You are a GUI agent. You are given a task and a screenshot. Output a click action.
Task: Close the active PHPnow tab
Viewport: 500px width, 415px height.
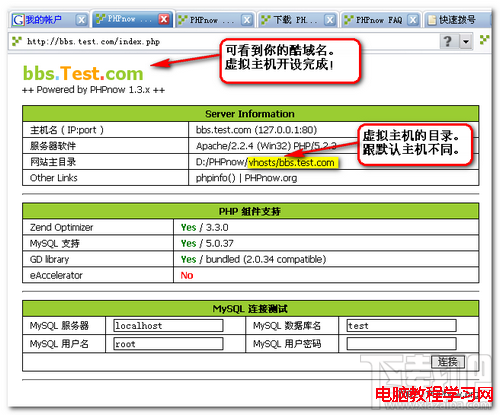pyautogui.click(x=164, y=19)
